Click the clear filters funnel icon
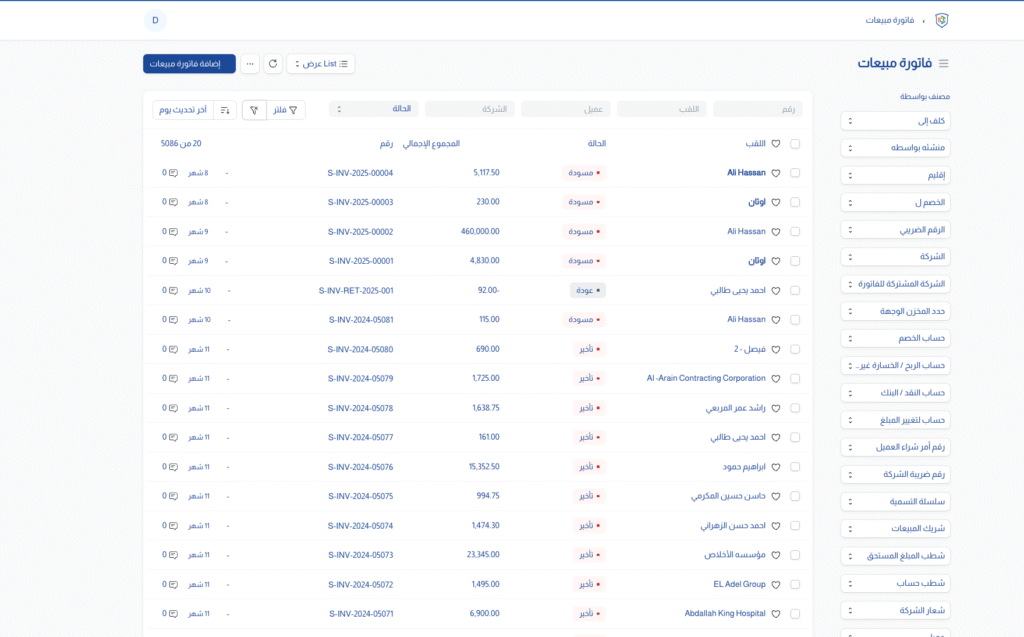The width and height of the screenshot is (1024, 637). tap(254, 110)
